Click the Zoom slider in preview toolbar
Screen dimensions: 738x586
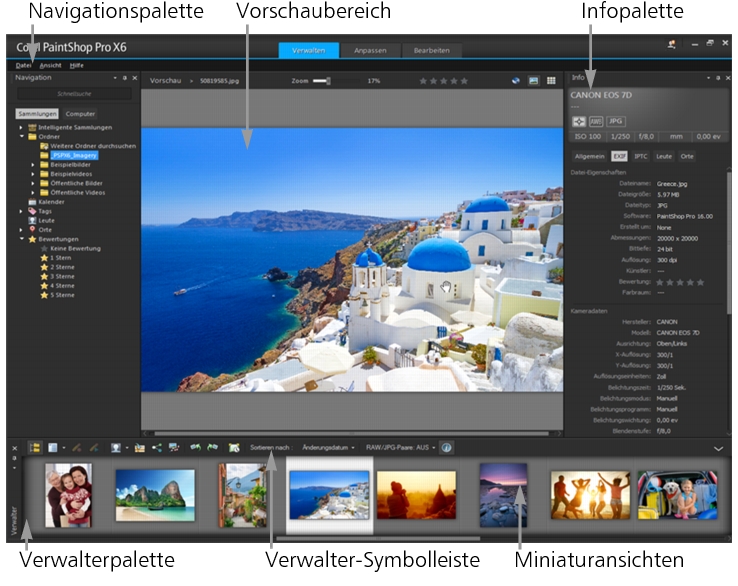(x=322, y=80)
